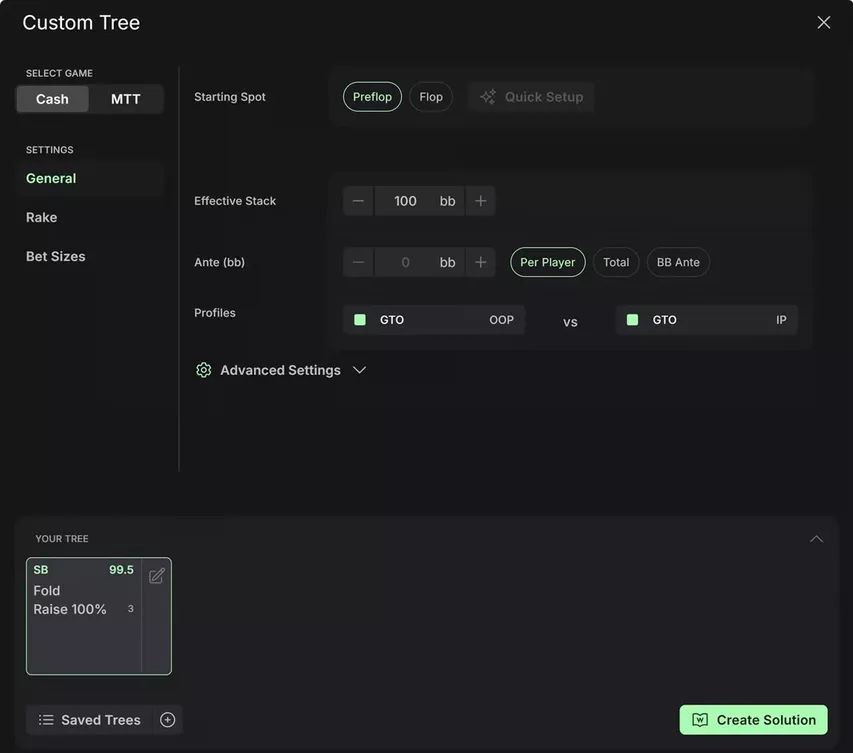Click the Quick Setup sparkle icon
The width and height of the screenshot is (853, 753).
pyautogui.click(x=488, y=97)
